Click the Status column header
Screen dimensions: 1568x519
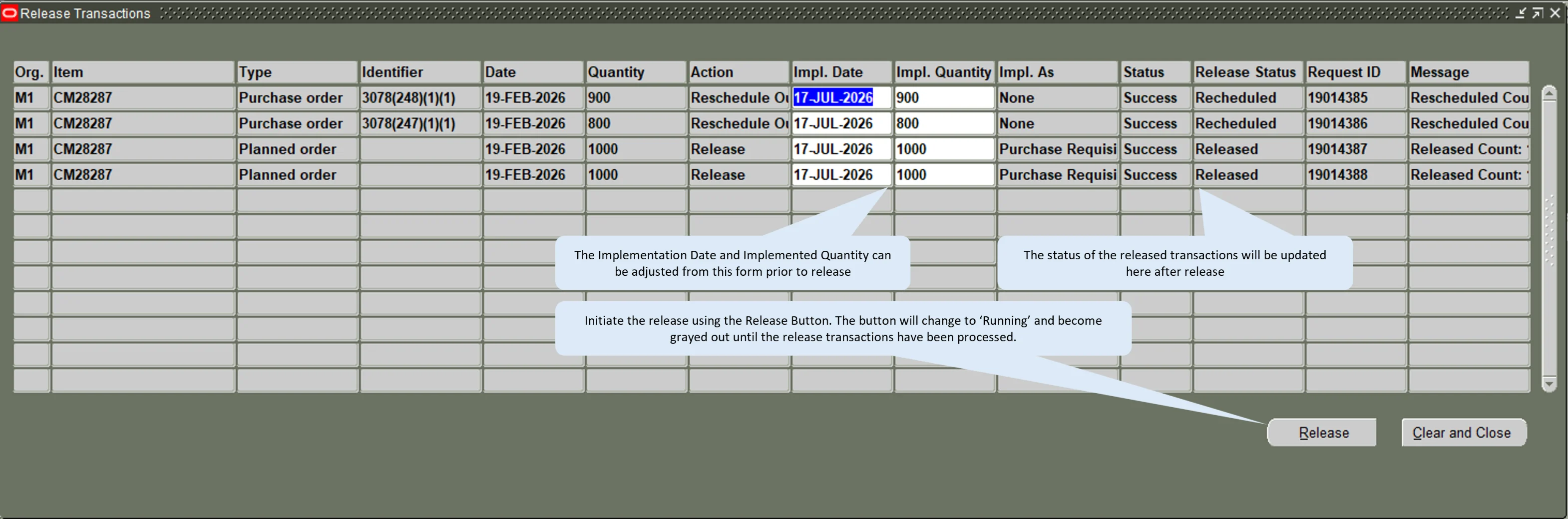[x=1156, y=72]
